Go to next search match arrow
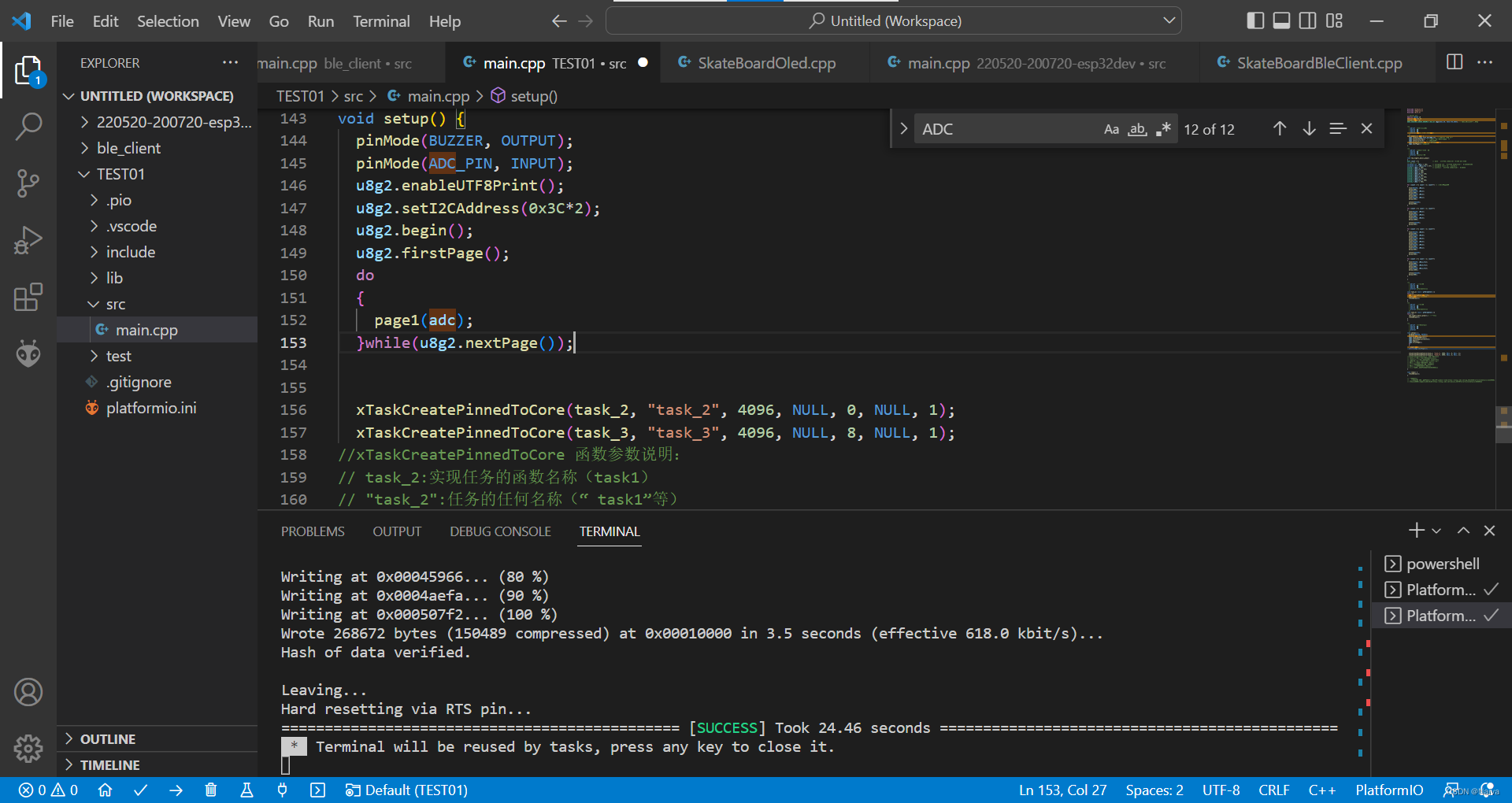 (1309, 128)
